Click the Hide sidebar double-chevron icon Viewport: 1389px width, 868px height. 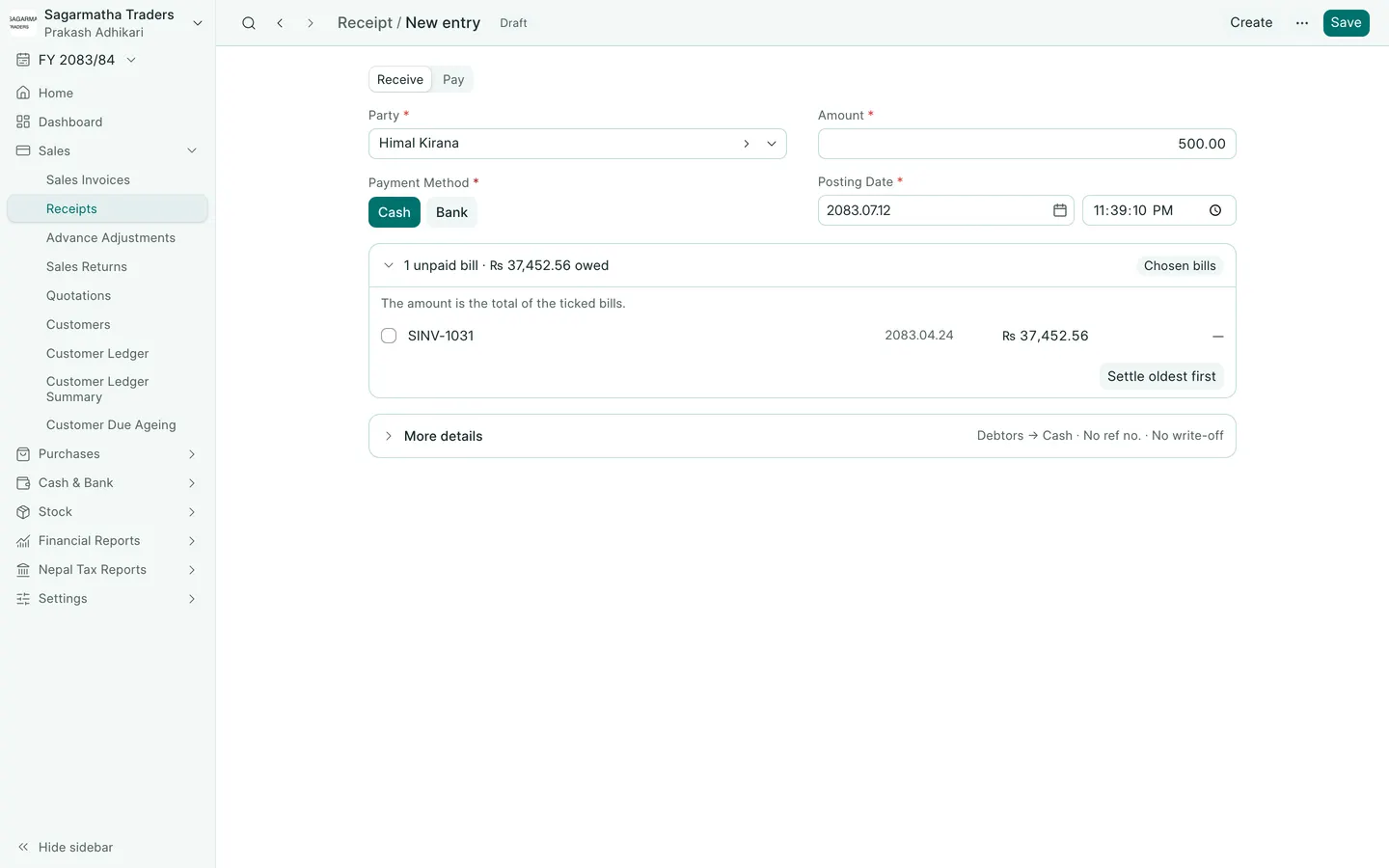[23, 848]
